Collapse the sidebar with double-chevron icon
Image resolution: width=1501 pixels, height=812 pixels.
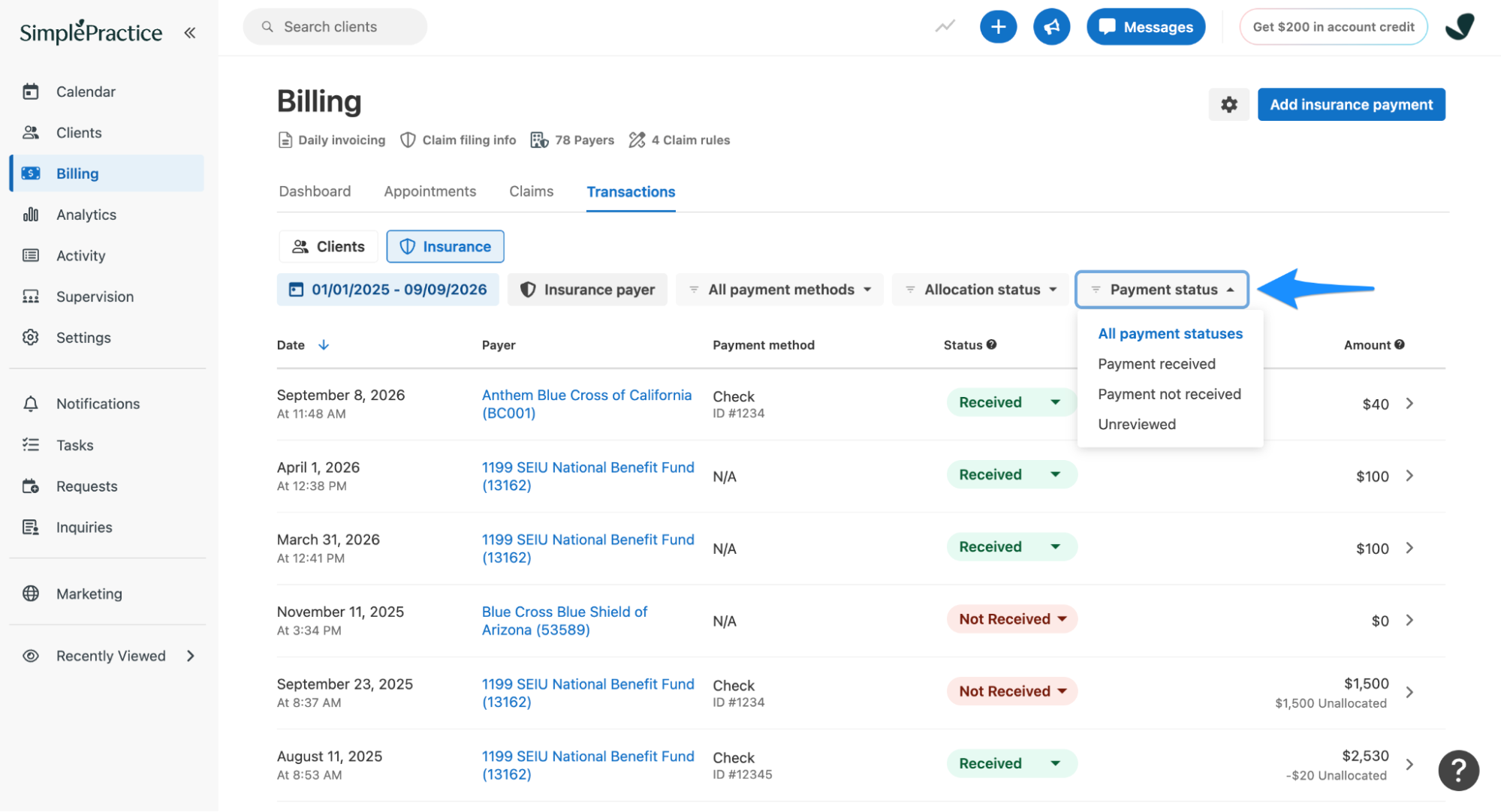(x=190, y=32)
